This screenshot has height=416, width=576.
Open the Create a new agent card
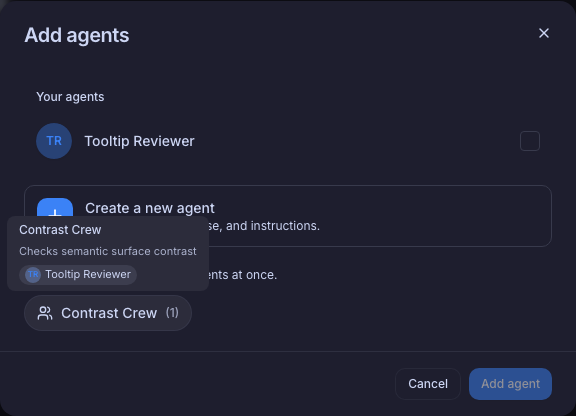click(288, 216)
